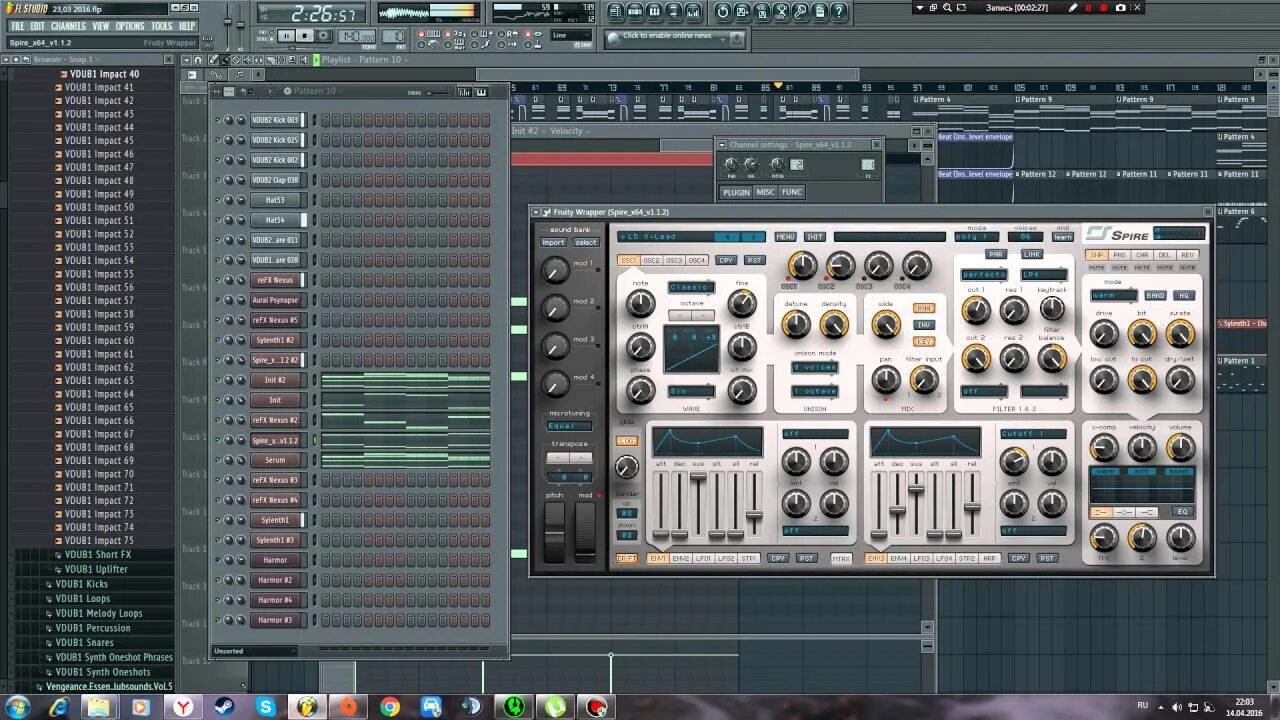
Task: Toggle the BAND button in Spire shaper
Action: pyautogui.click(x=1156, y=296)
